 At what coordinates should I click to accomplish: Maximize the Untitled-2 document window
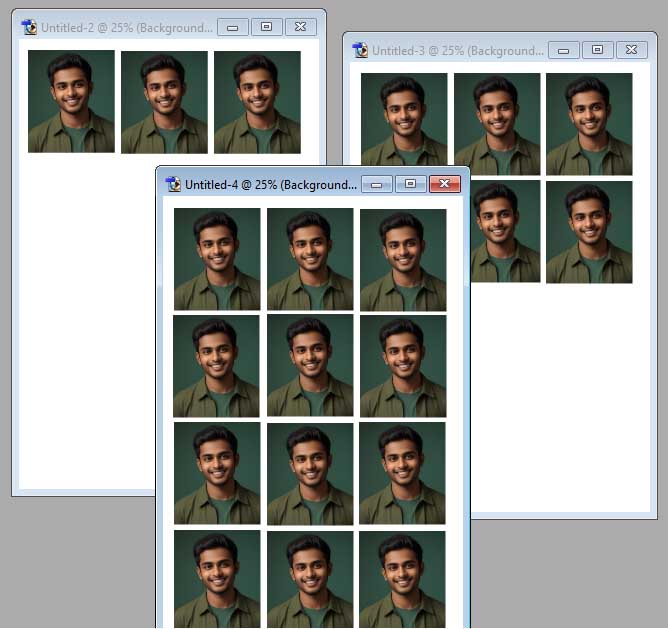tap(266, 28)
